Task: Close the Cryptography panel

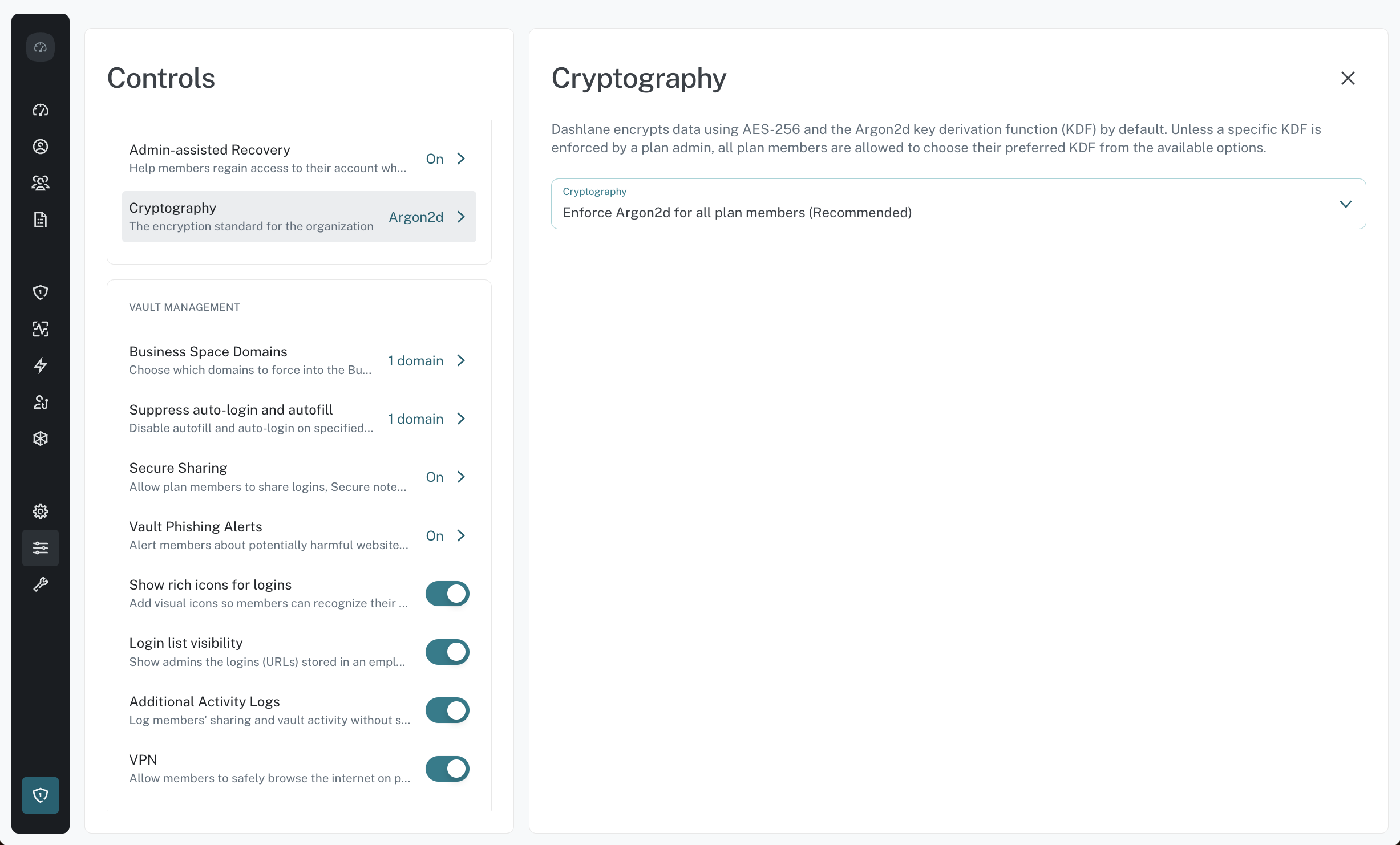Action: click(1348, 78)
